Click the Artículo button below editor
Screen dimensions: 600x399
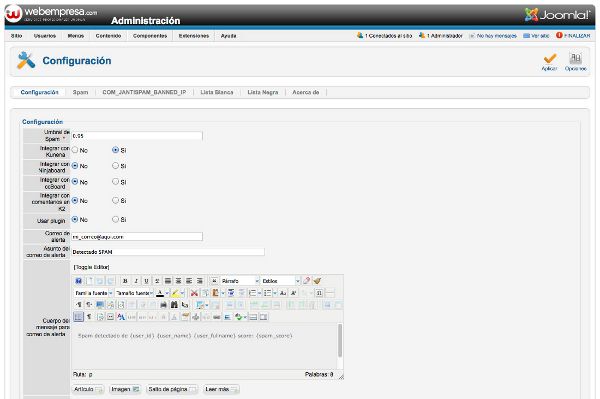pos(88,389)
